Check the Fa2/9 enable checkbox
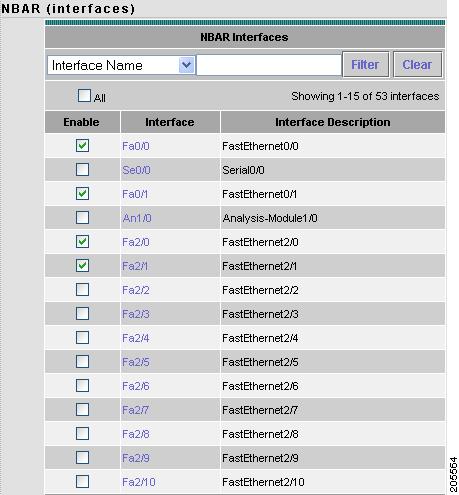The width and height of the screenshot is (459, 495). [82, 458]
